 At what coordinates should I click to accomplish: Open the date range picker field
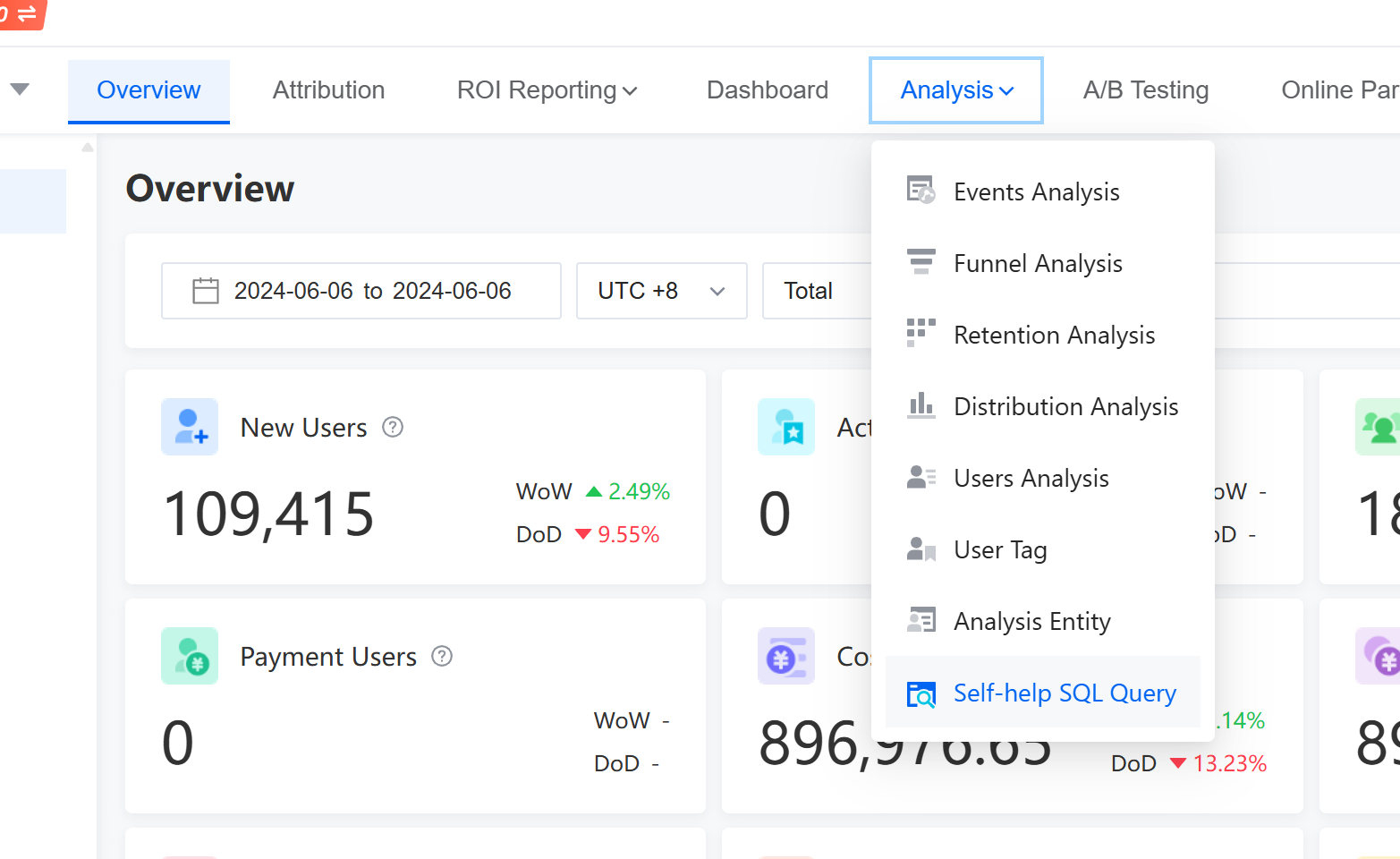click(x=361, y=291)
